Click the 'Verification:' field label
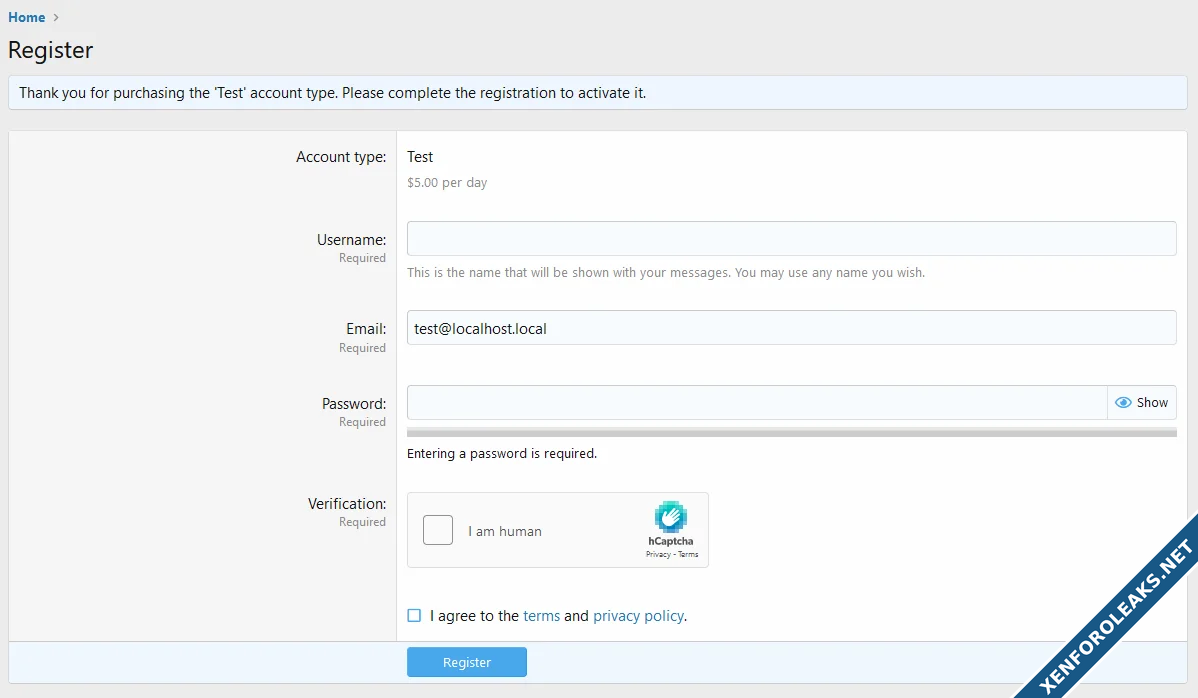 click(346, 504)
